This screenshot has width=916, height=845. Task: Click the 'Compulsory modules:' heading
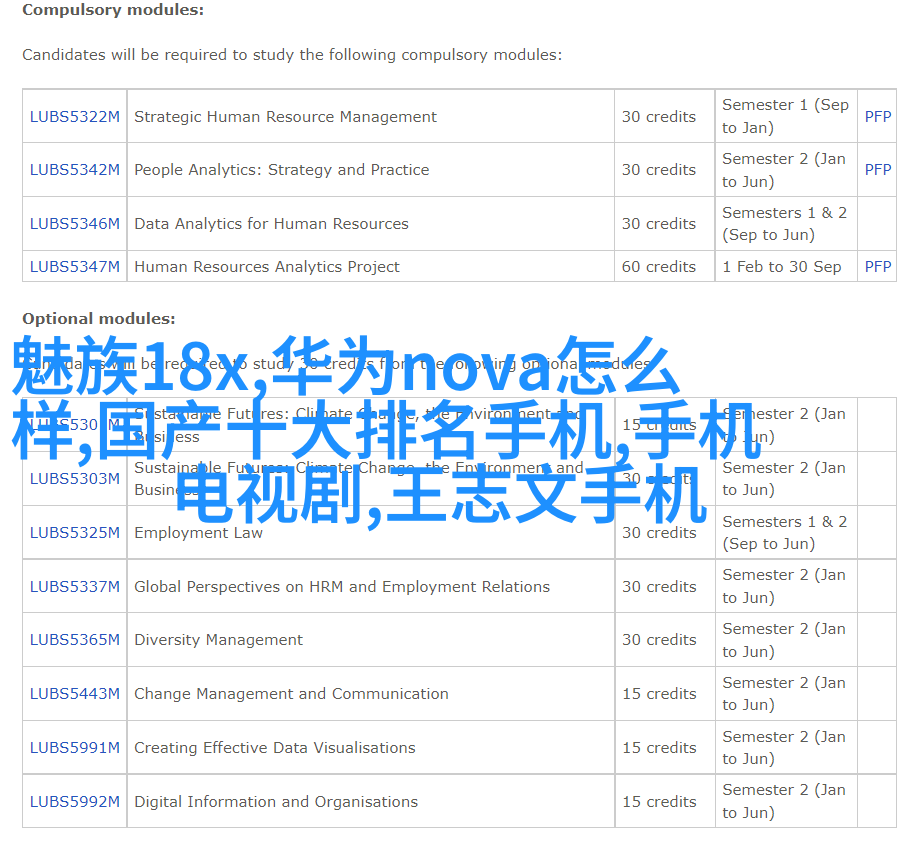[113, 11]
